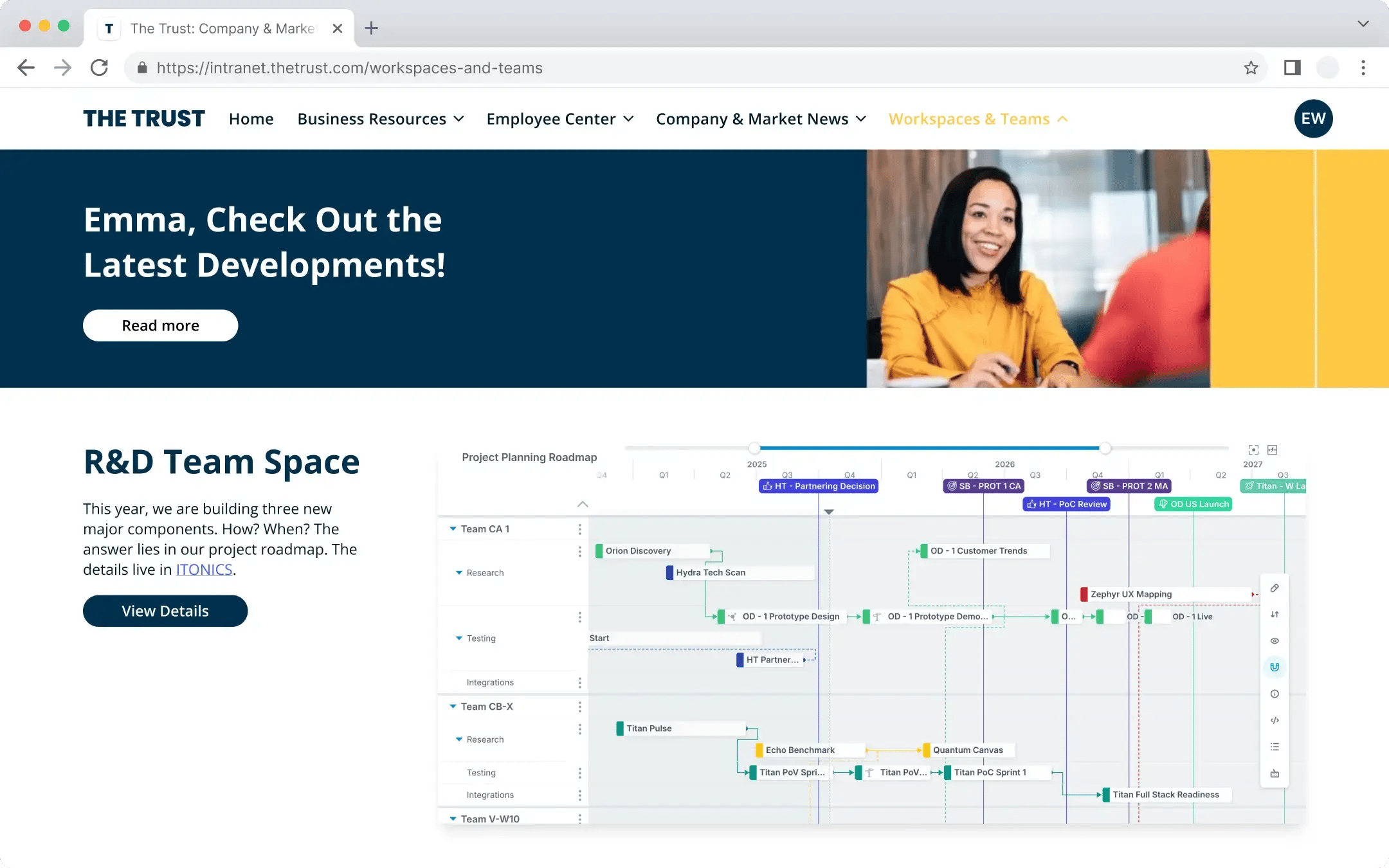
Task: Collapse the Team CB-X group
Action: tap(451, 706)
